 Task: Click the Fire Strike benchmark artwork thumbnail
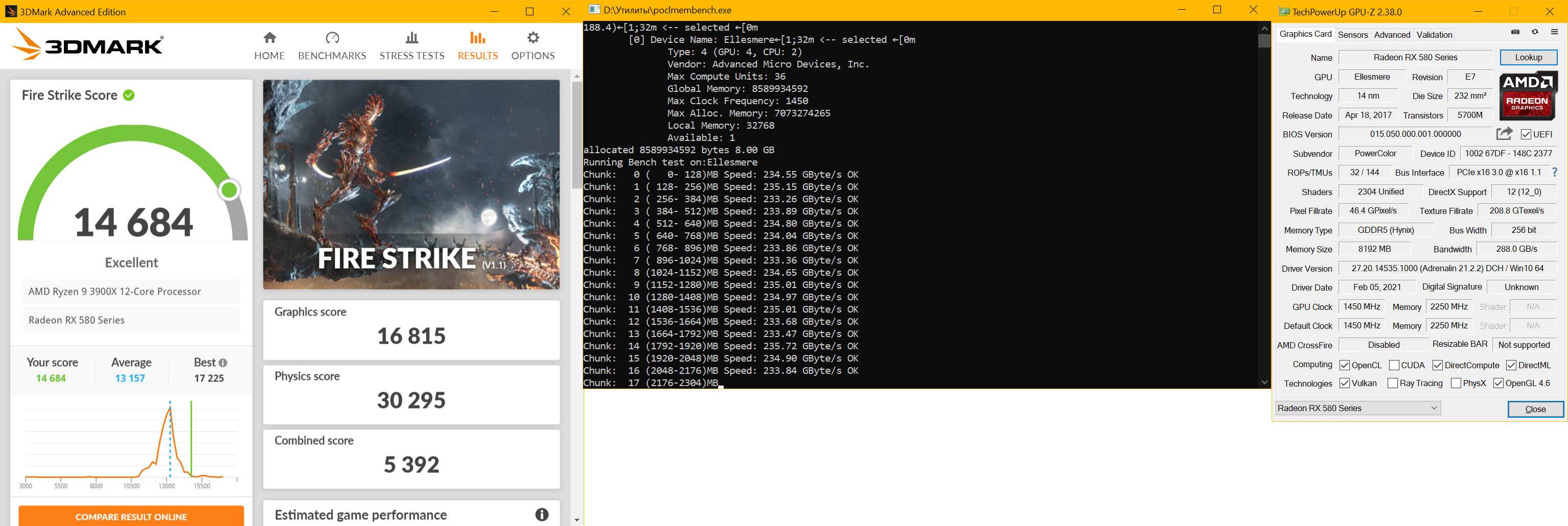(x=411, y=184)
